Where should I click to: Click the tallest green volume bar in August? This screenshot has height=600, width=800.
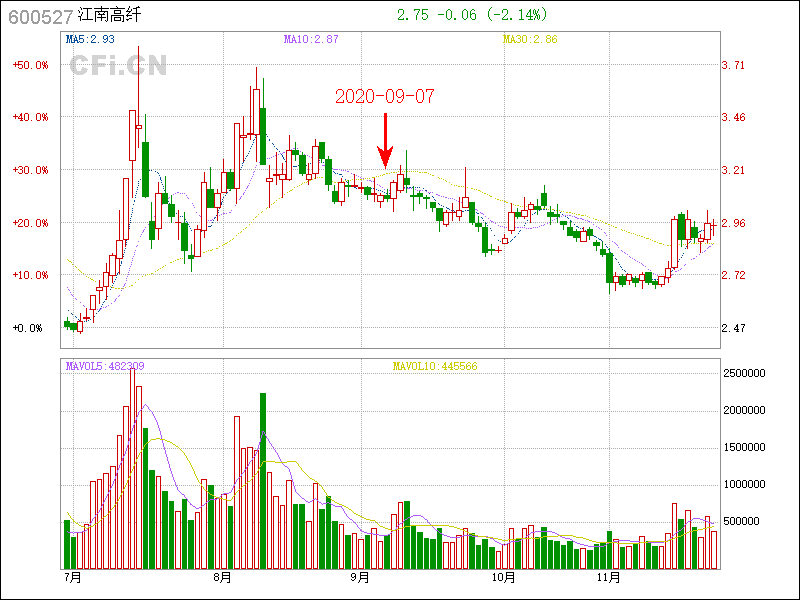(x=263, y=481)
